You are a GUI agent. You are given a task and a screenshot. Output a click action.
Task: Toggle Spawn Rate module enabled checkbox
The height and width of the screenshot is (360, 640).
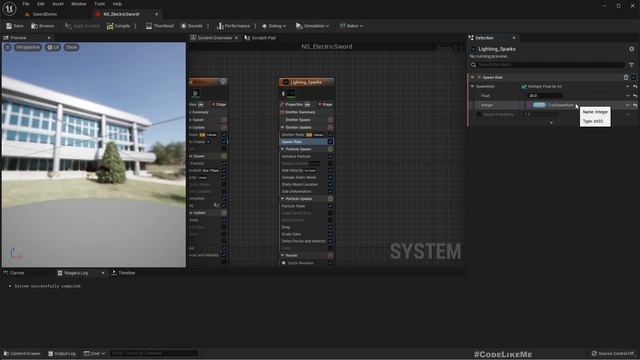coord(633,77)
